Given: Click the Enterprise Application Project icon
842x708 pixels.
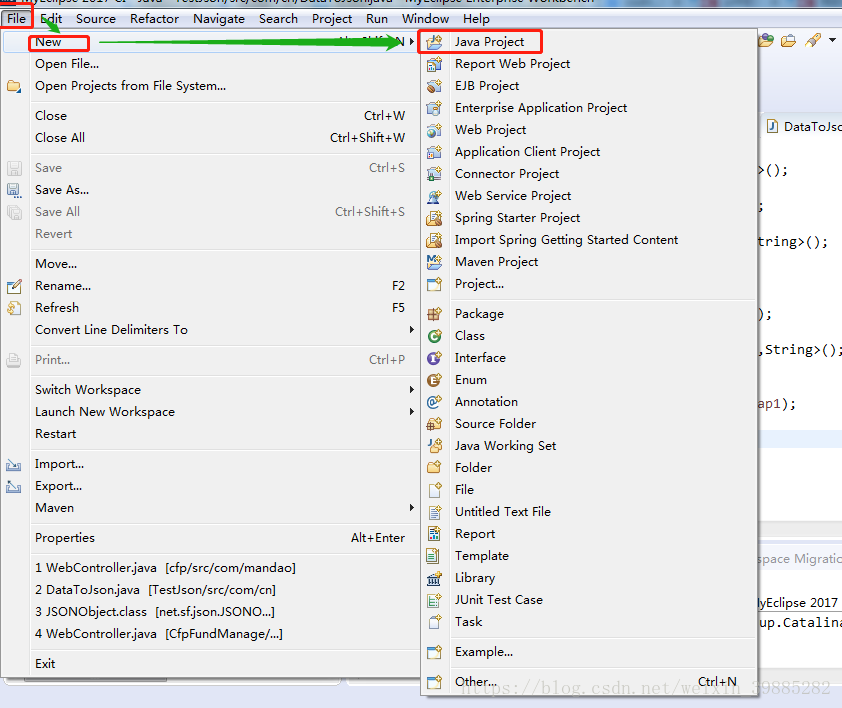Looking at the screenshot, I should [434, 108].
